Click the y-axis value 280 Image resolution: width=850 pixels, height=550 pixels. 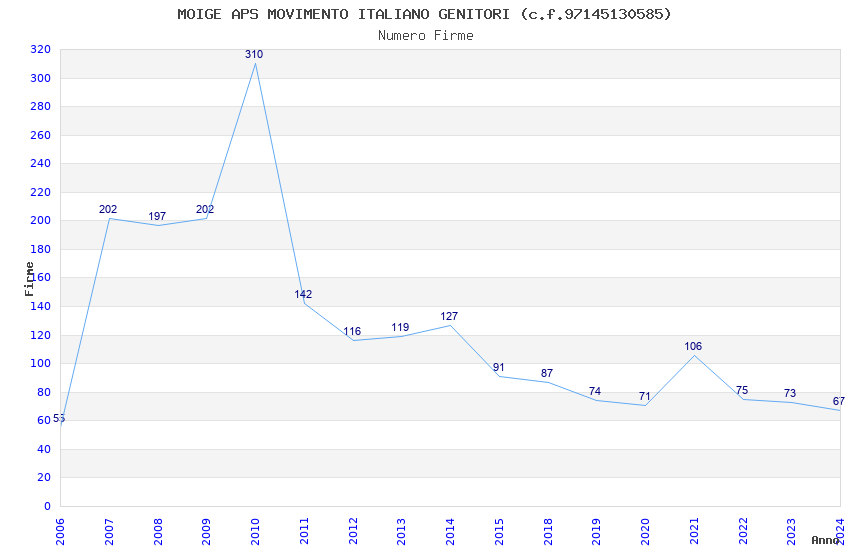(x=41, y=106)
